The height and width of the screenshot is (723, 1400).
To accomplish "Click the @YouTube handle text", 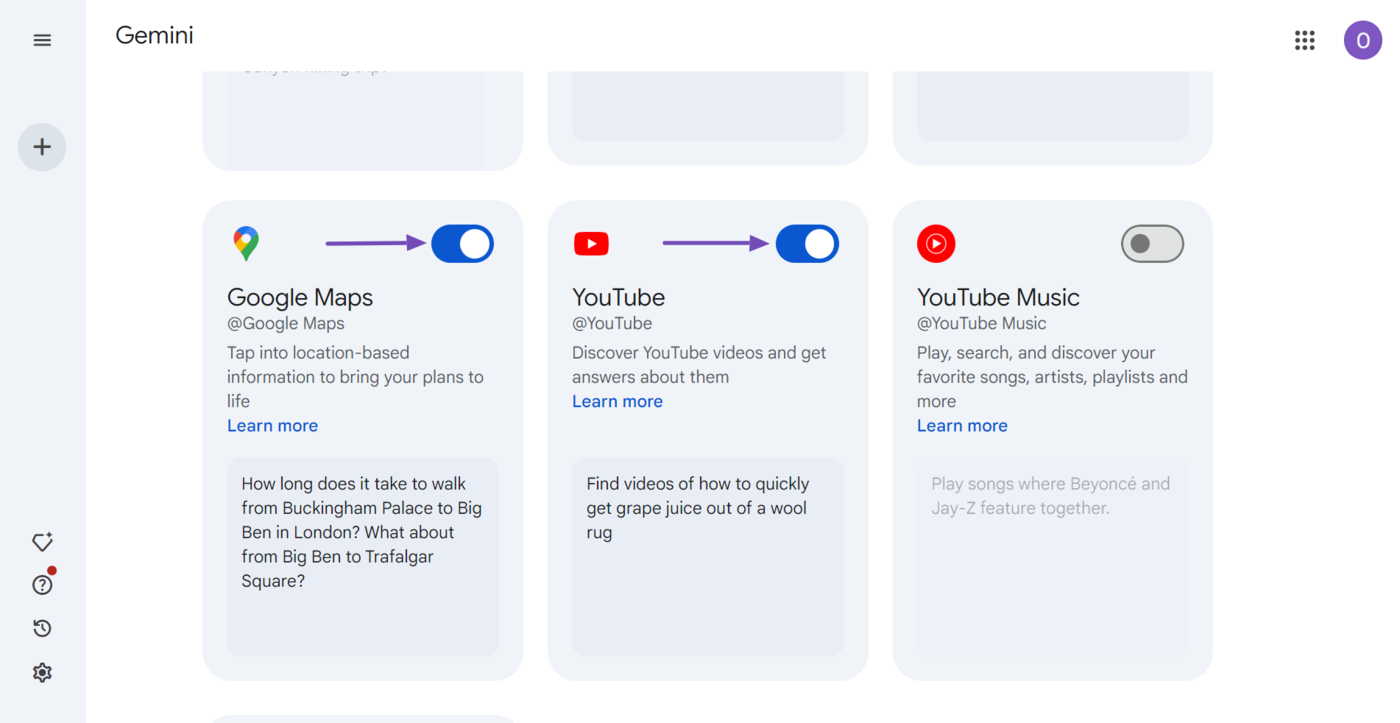I will tap(612, 323).
